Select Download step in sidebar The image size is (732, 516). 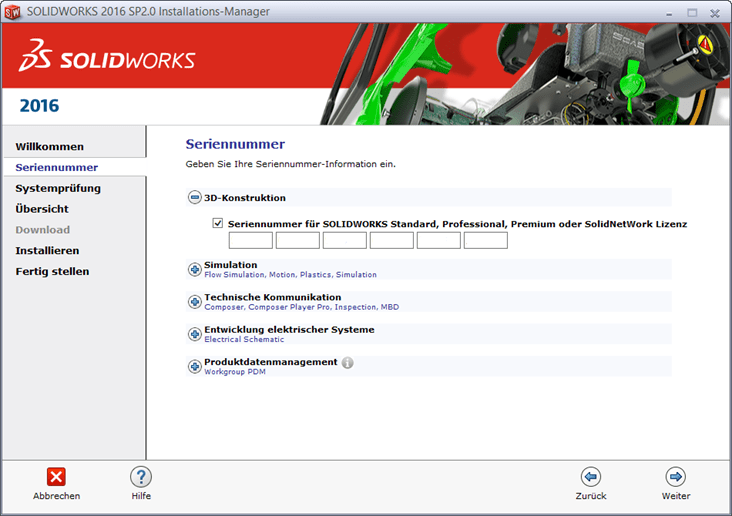[42, 230]
